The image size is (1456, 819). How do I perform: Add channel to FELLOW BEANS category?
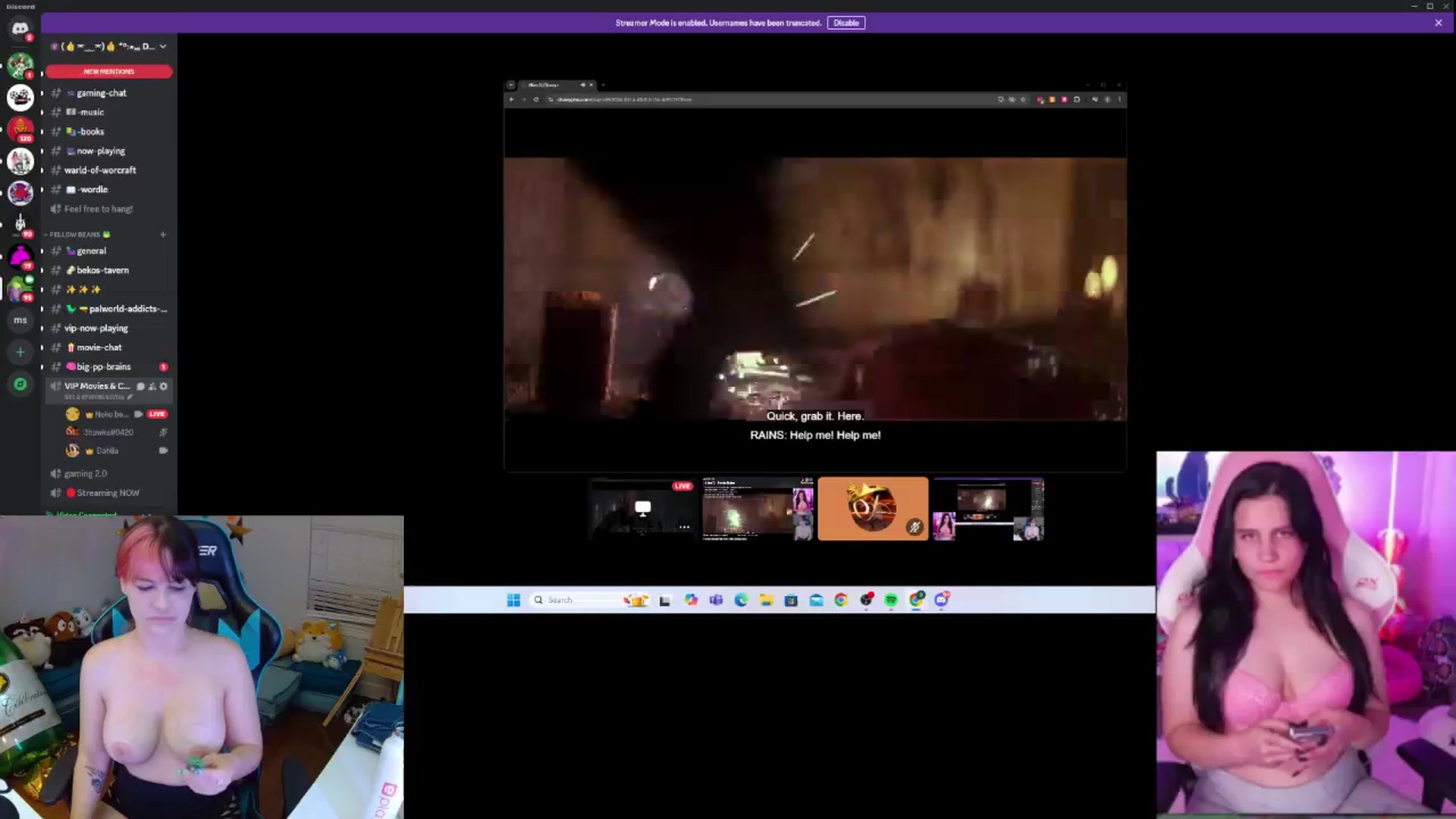[x=162, y=234]
